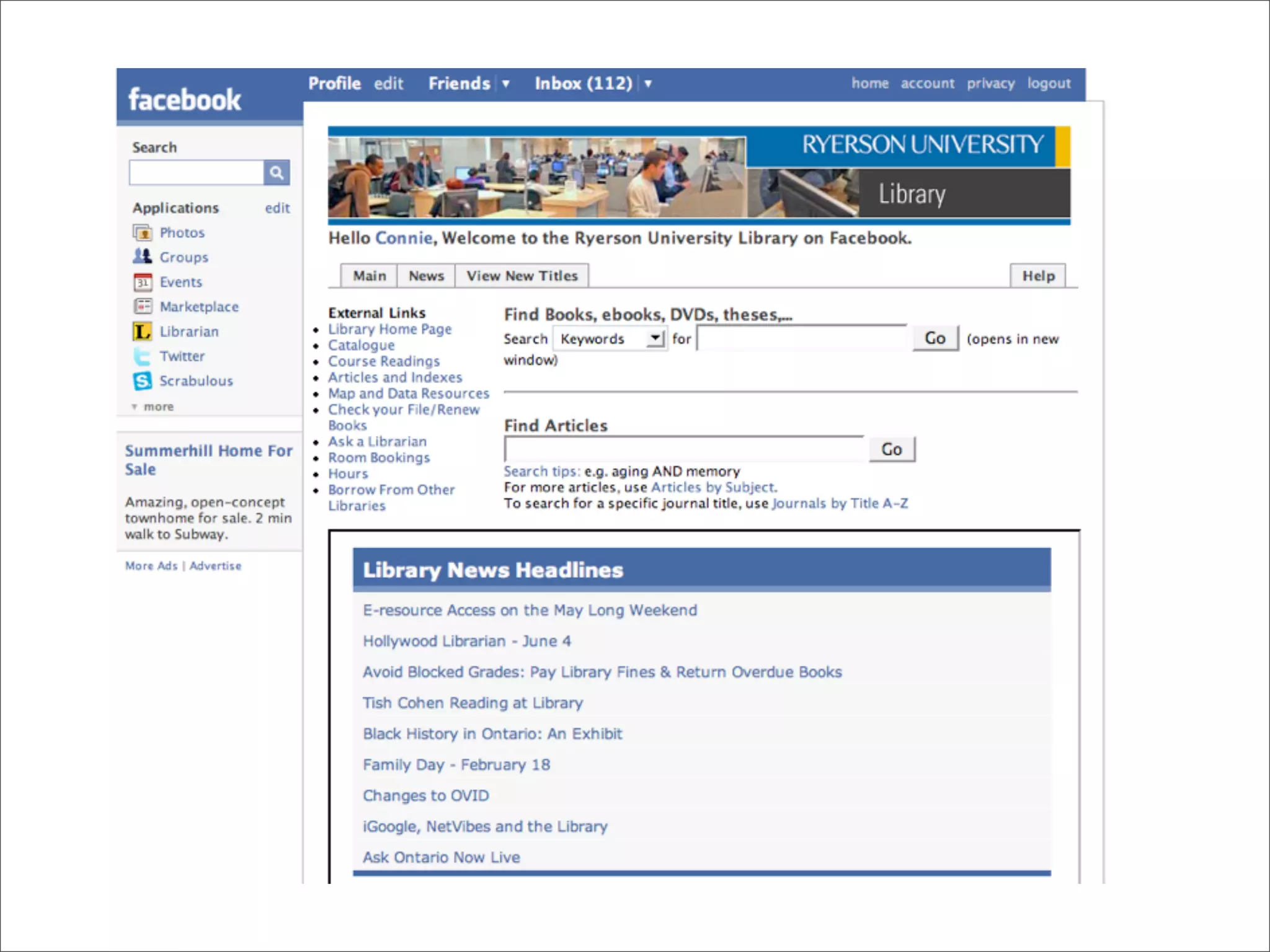Click edit beside Applications
Screen dimensions: 1270x952
[278, 208]
